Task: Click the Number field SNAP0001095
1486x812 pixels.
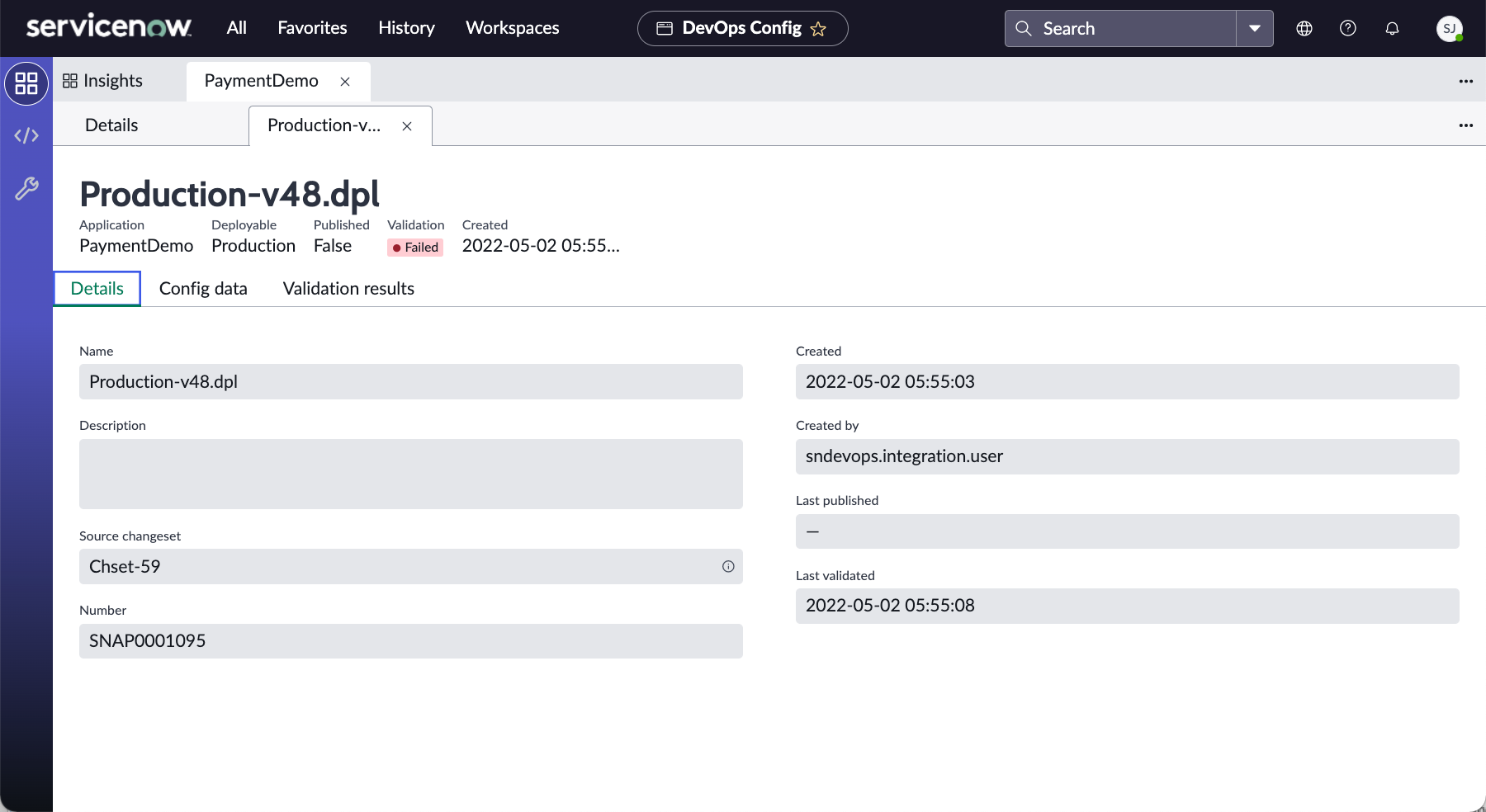Action: (411, 641)
